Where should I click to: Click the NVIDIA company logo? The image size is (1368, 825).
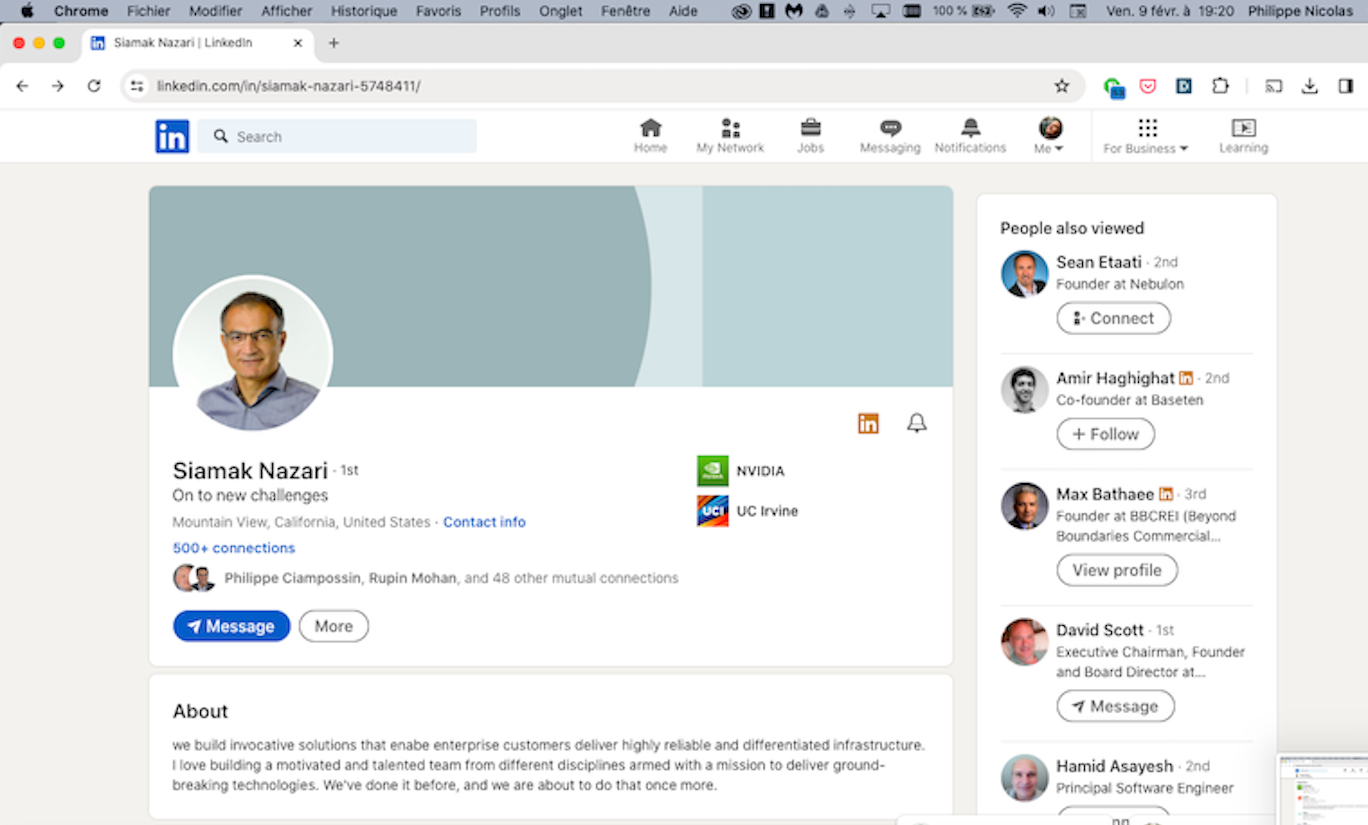pyautogui.click(x=713, y=471)
